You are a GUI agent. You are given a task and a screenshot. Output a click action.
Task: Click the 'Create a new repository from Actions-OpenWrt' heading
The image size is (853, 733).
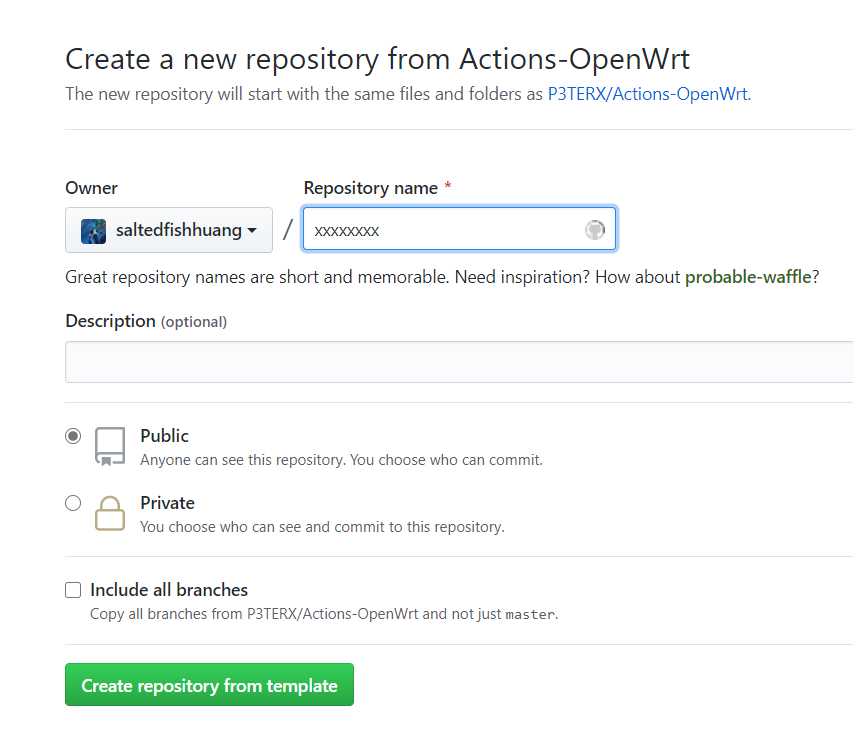(378, 59)
